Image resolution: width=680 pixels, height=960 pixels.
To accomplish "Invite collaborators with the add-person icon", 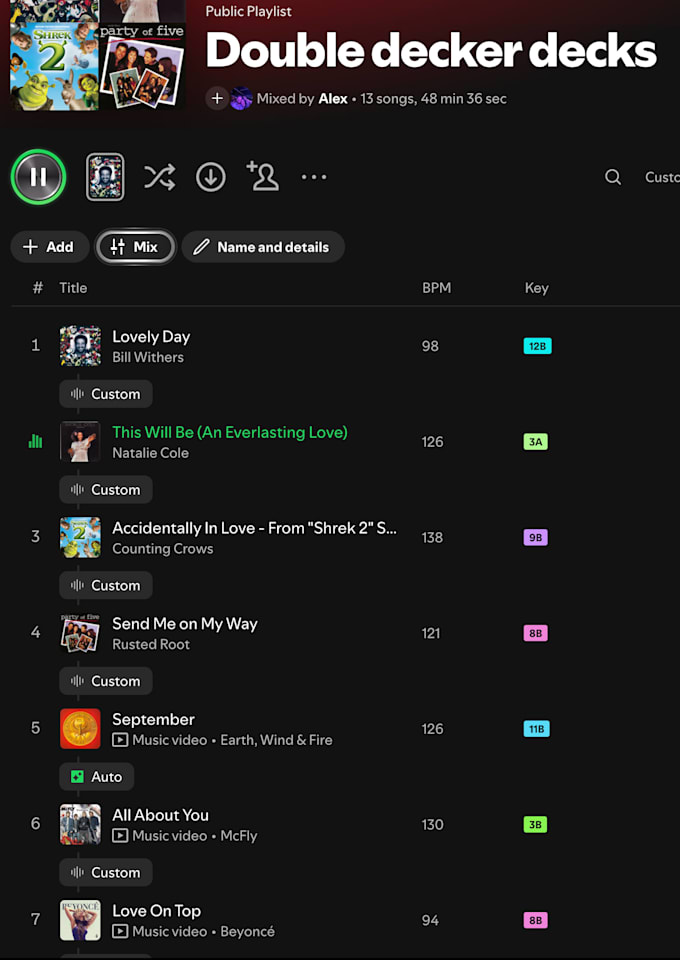I will pyautogui.click(x=263, y=176).
